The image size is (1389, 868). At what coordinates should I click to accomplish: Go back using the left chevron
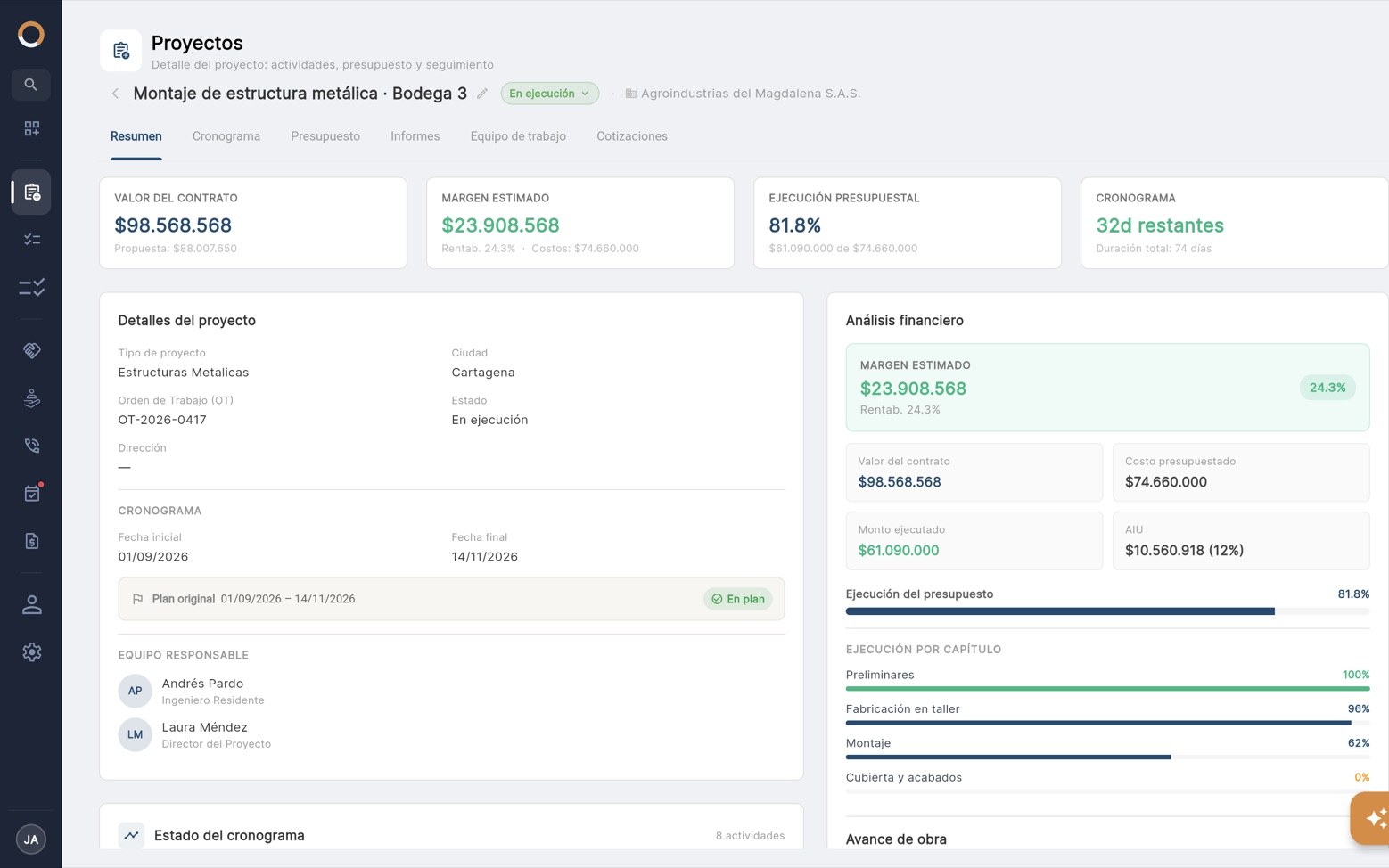coord(115,94)
